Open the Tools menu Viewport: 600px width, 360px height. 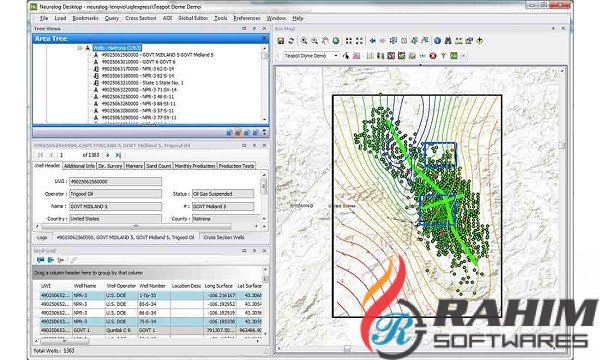point(221,18)
